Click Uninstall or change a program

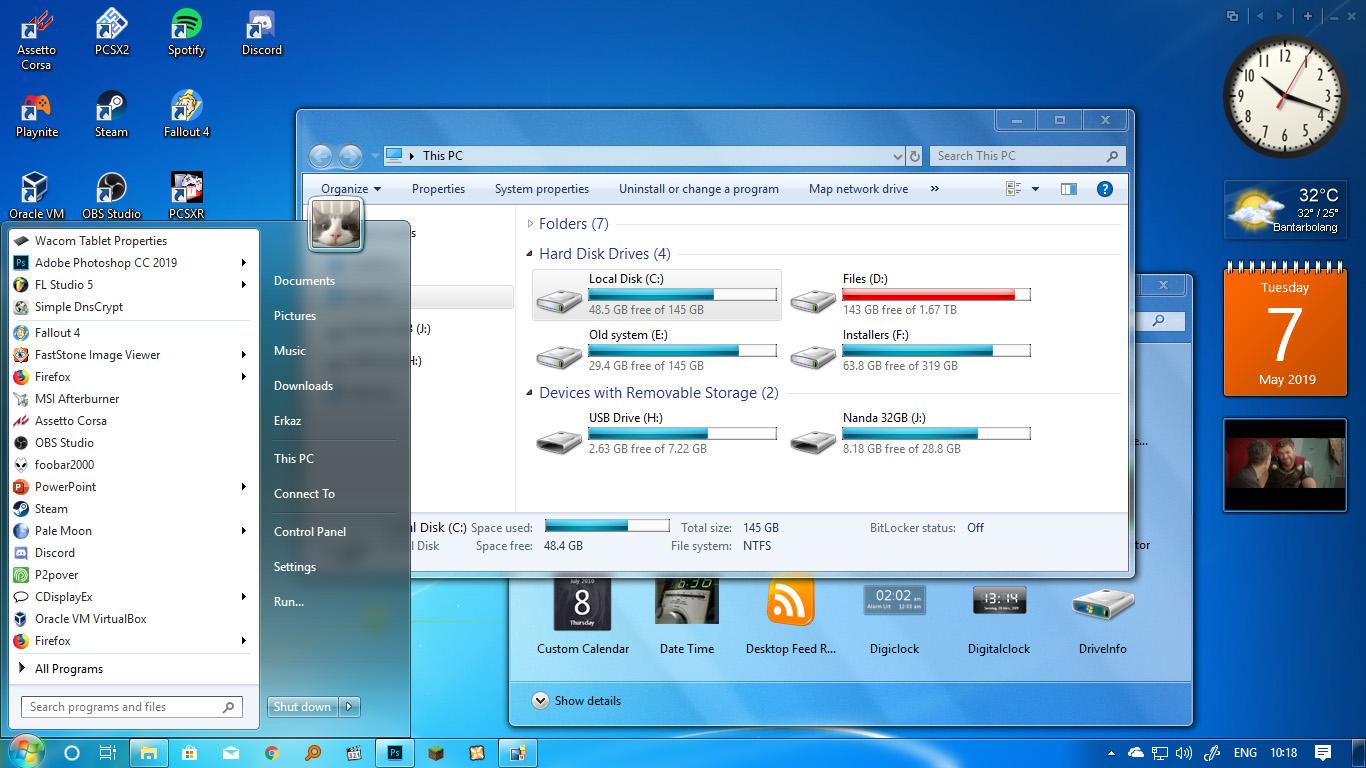[x=699, y=189]
